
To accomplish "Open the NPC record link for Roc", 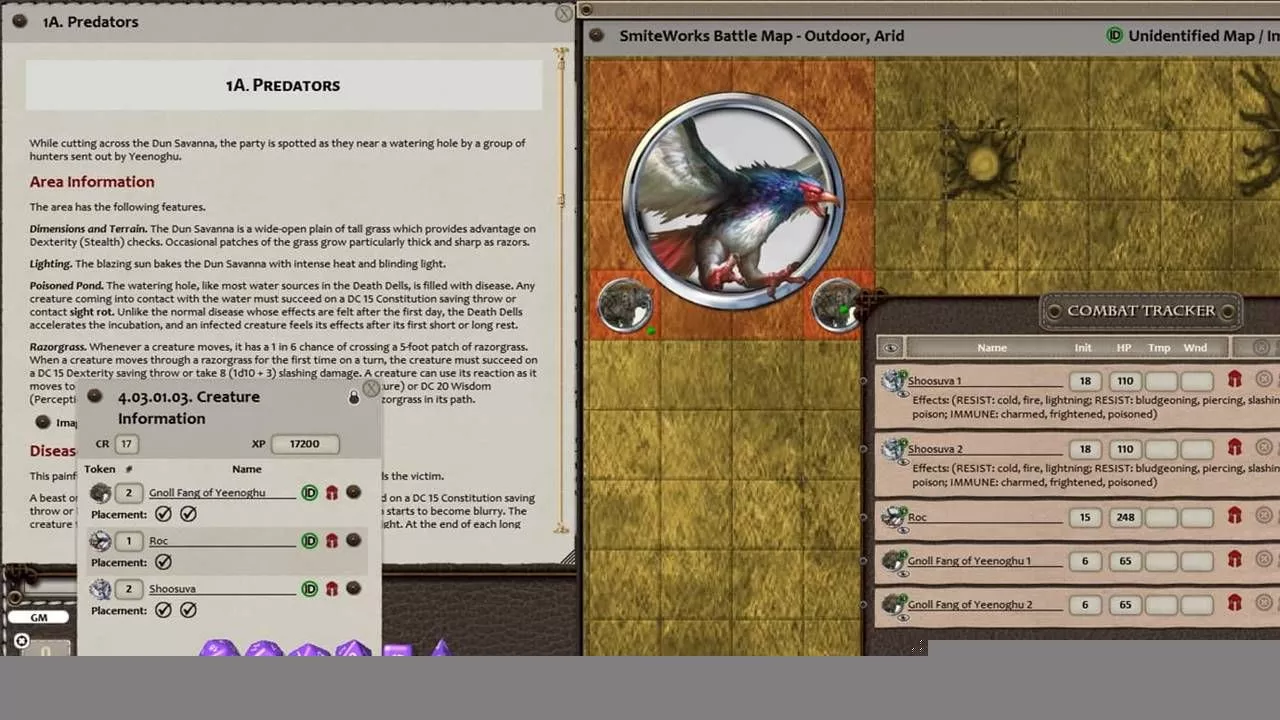I will point(353,541).
